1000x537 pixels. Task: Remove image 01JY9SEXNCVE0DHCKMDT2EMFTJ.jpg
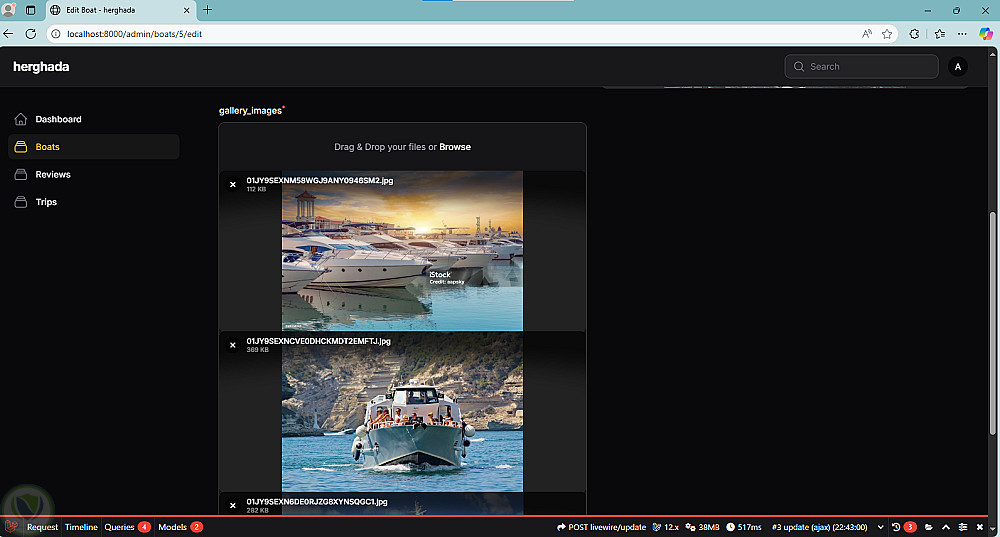coord(233,345)
